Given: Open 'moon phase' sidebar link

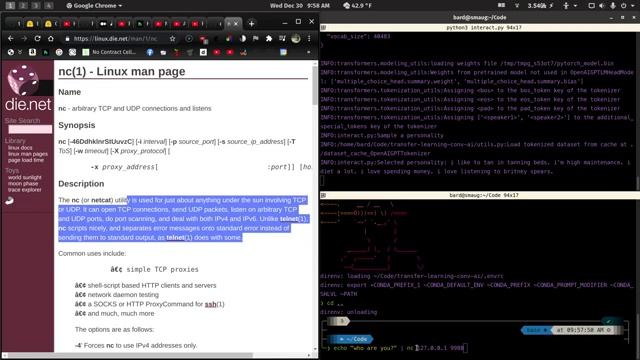Looking at the screenshot, I should [23, 184].
